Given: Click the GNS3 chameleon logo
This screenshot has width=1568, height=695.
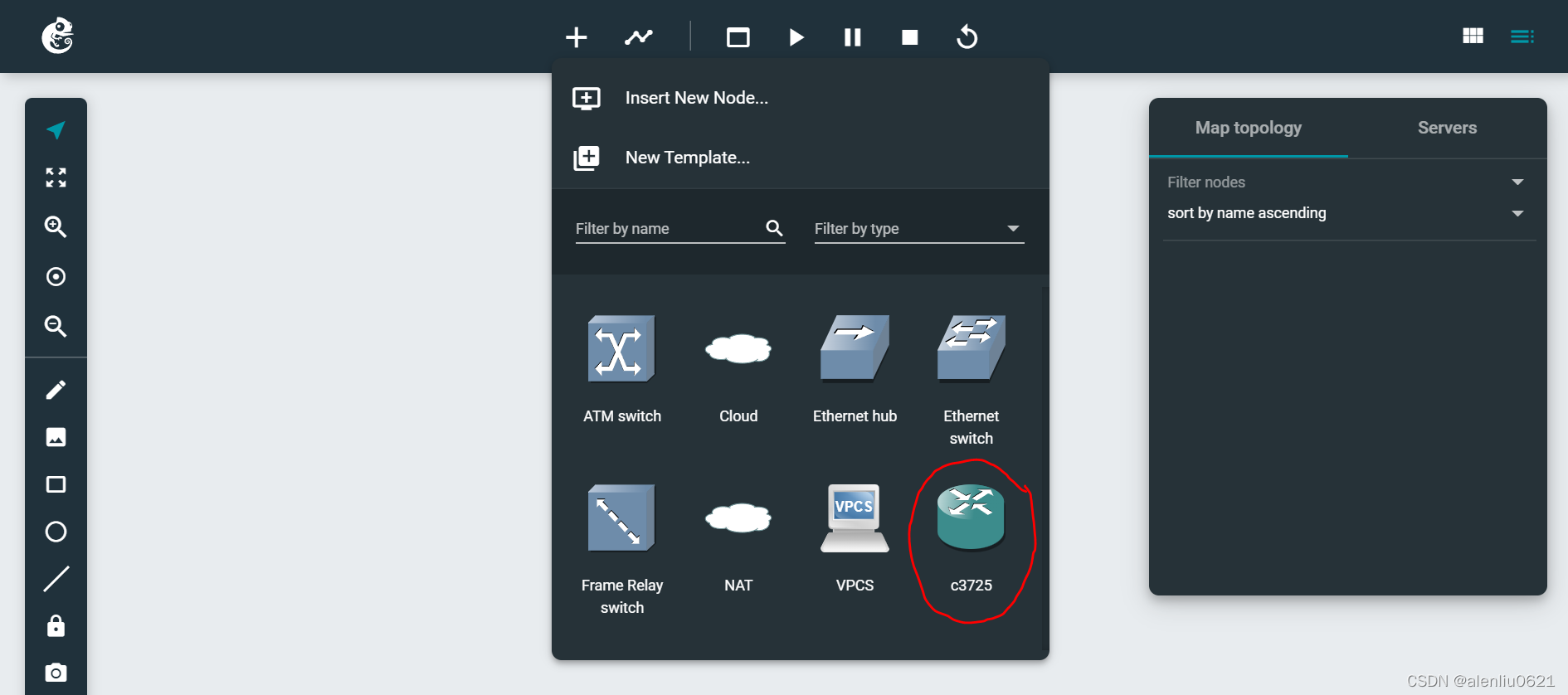Looking at the screenshot, I should 58,36.
